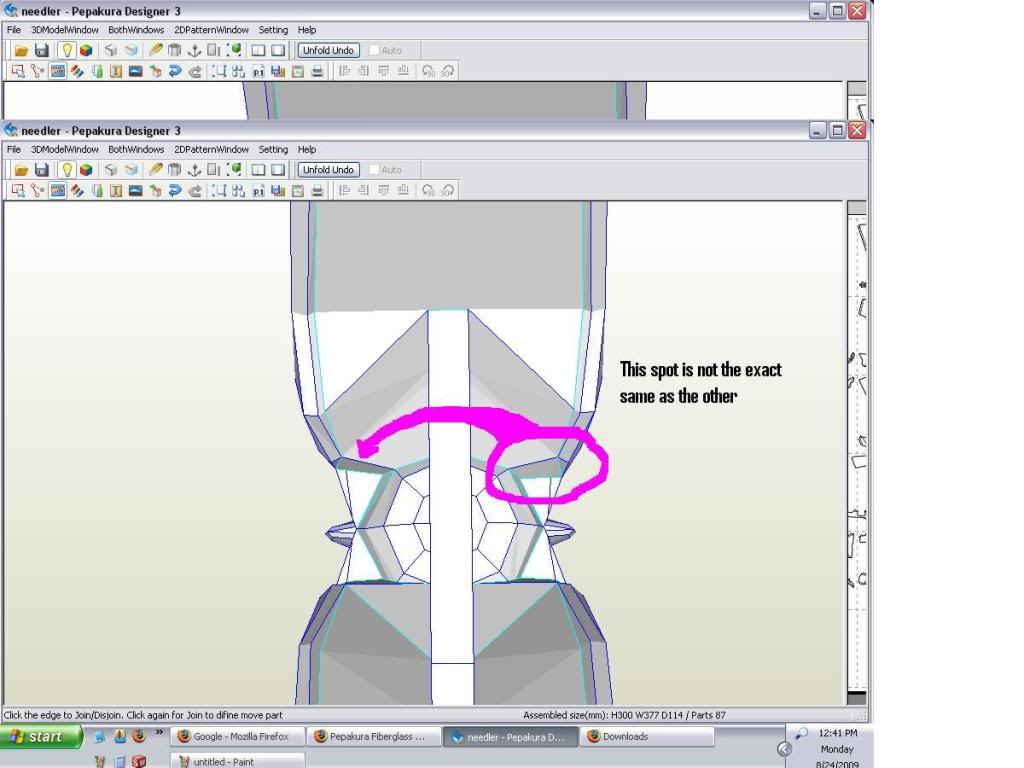1024x768 pixels.
Task: Switch to split two-pane layout in front window
Action: click(x=259, y=170)
